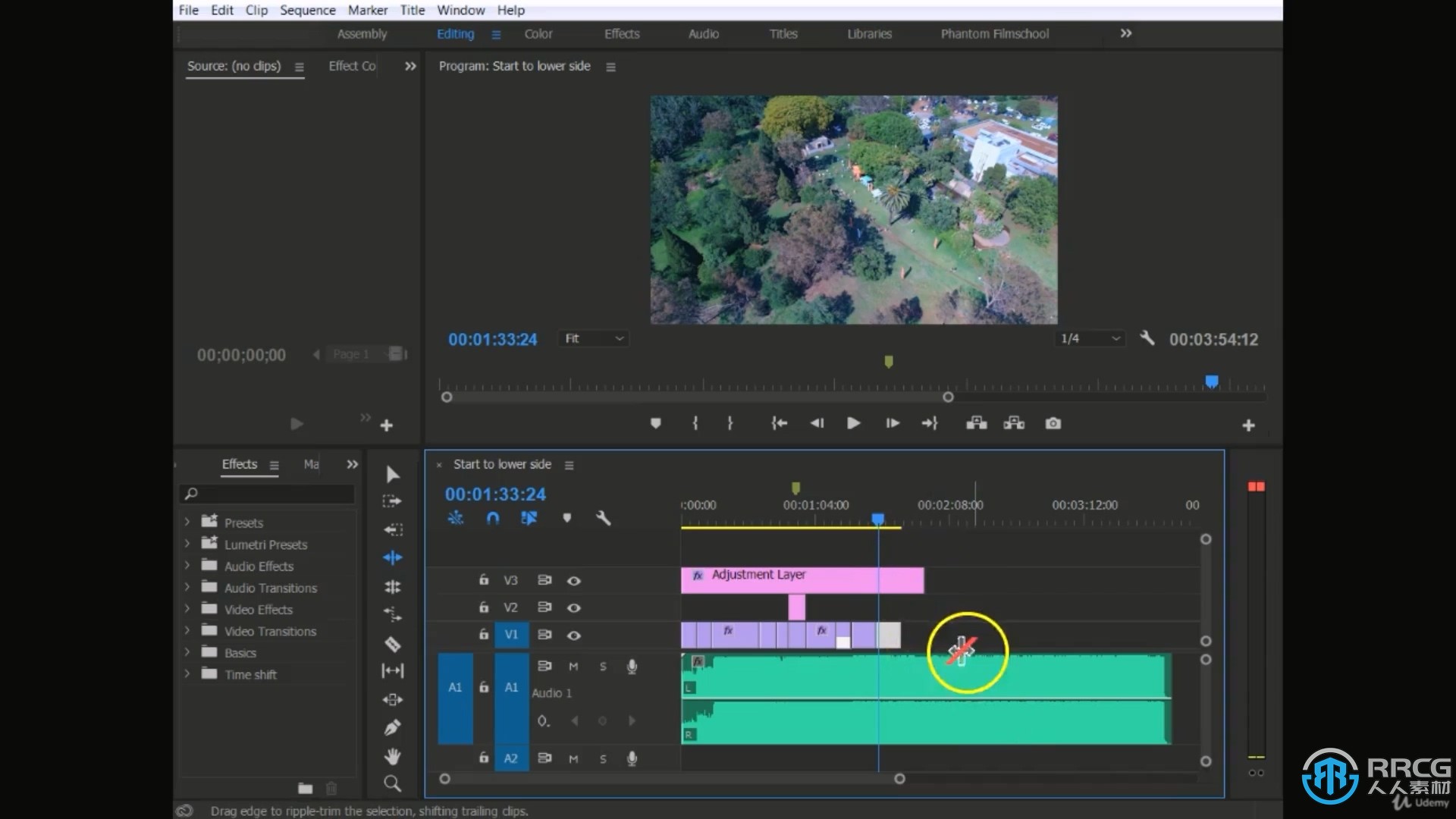This screenshot has width=1456, height=819.
Task: Select the Pen tool in toolbar
Action: (x=392, y=728)
